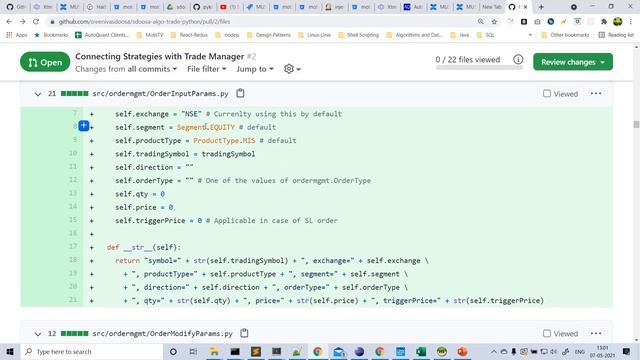Open diff view settings gear menu
Screen dimensions: 640x360
click(292, 69)
